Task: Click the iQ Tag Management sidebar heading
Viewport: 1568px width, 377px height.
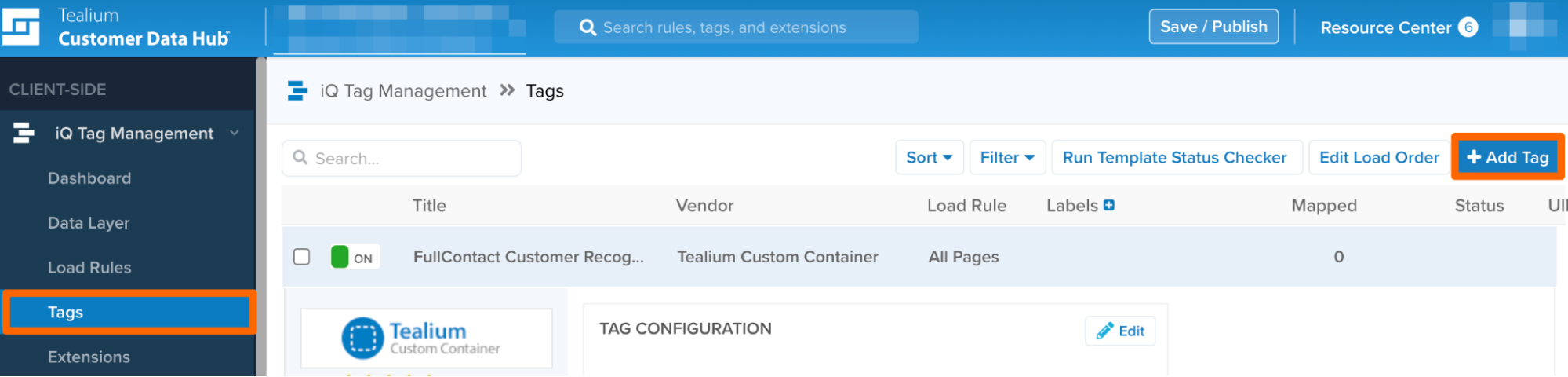Action: point(134,134)
